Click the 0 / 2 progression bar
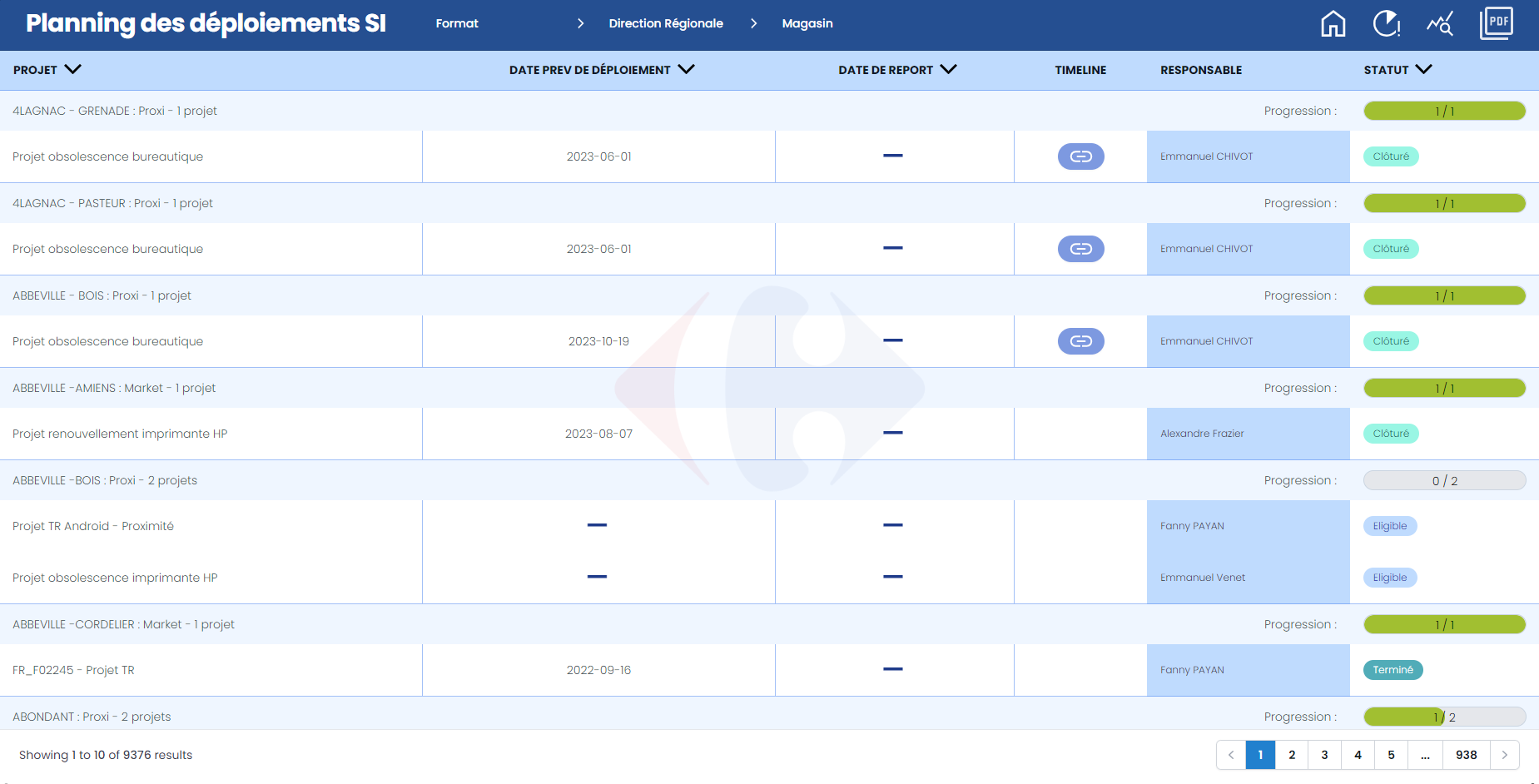The width and height of the screenshot is (1539, 784). (1444, 481)
